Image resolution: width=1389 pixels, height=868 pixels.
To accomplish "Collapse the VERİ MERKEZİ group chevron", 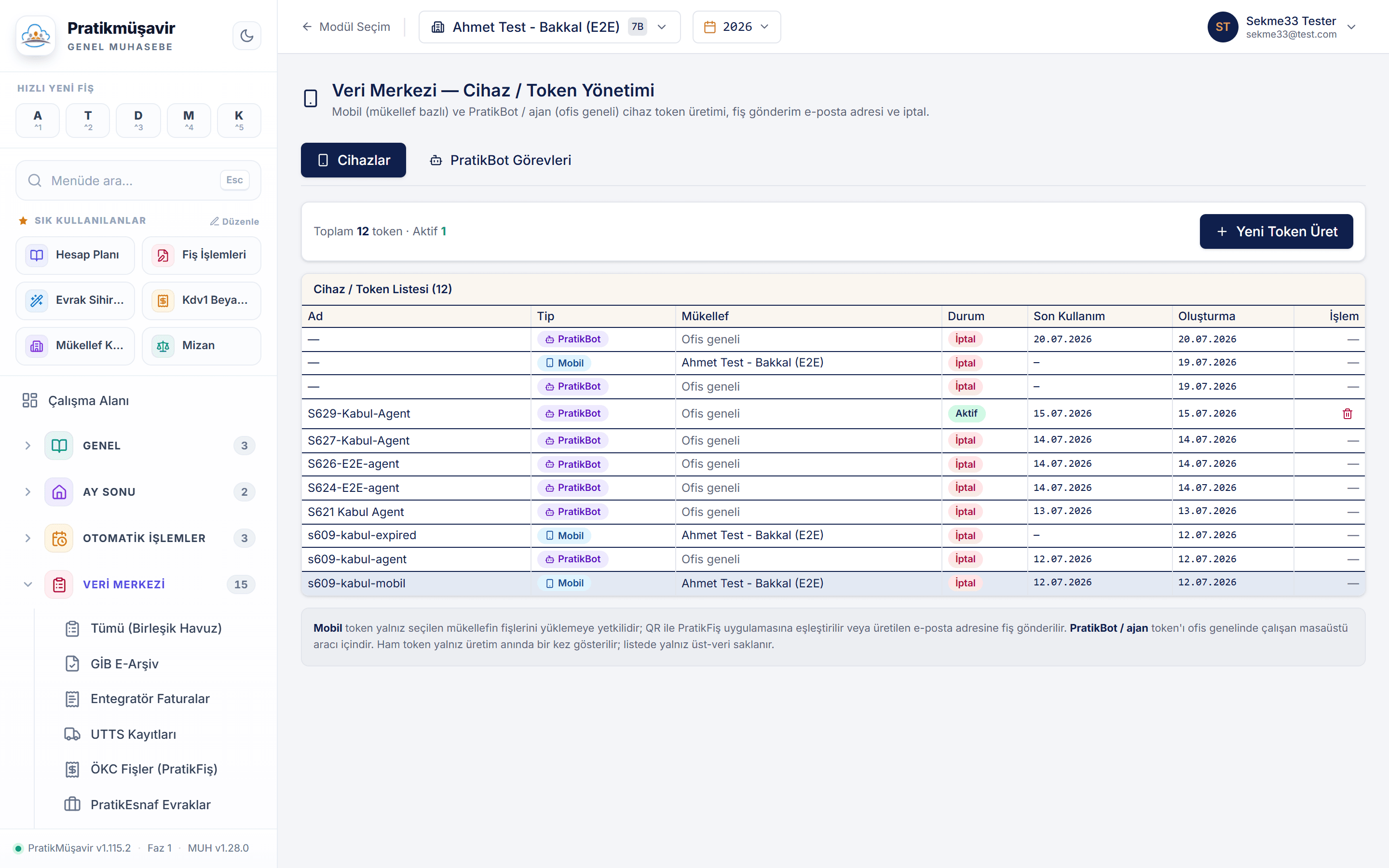I will coord(27,584).
